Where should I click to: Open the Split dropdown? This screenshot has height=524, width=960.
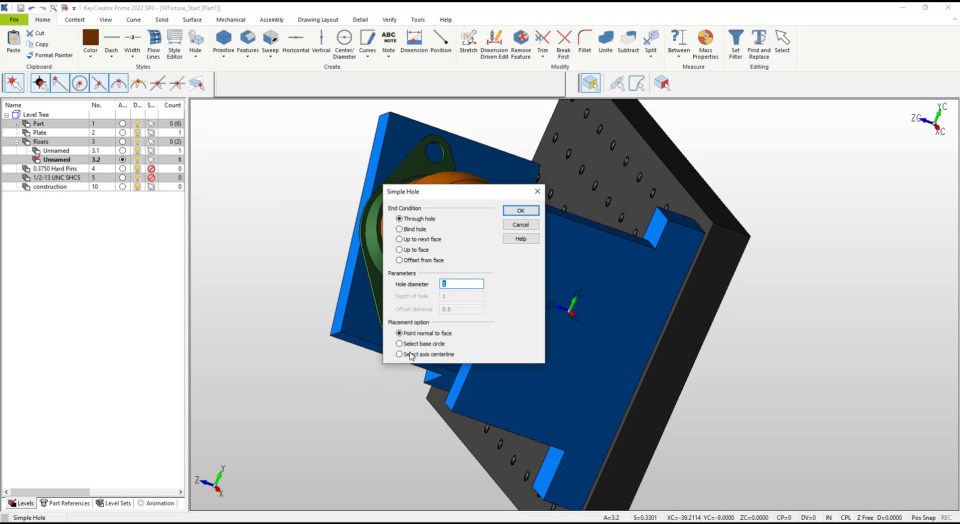tap(651, 57)
